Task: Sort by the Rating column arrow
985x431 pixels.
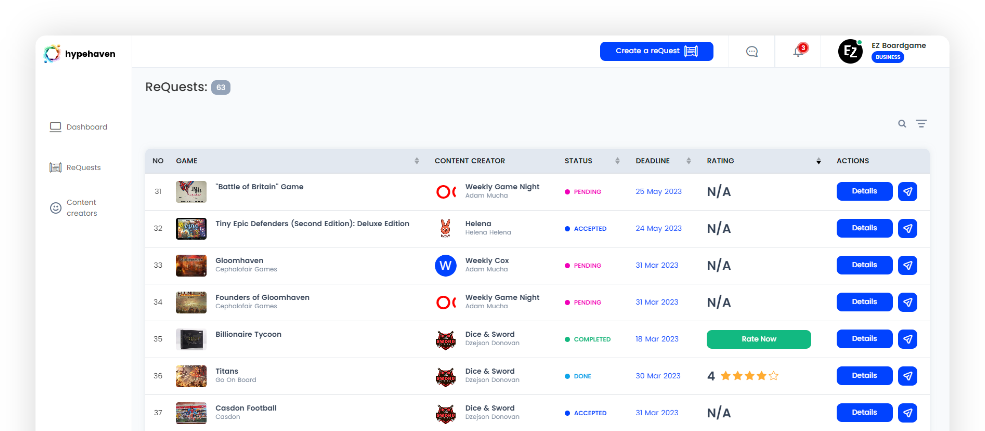Action: tap(818, 161)
